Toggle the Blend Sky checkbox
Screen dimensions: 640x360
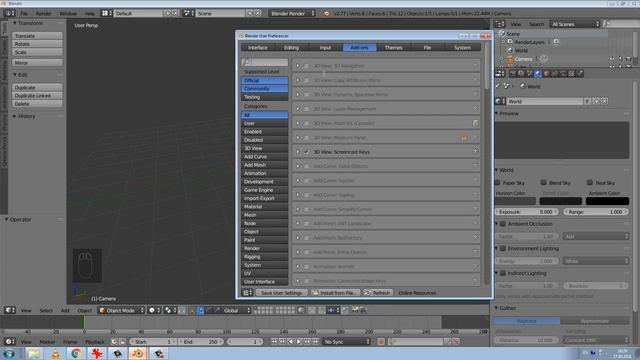pyautogui.click(x=544, y=182)
